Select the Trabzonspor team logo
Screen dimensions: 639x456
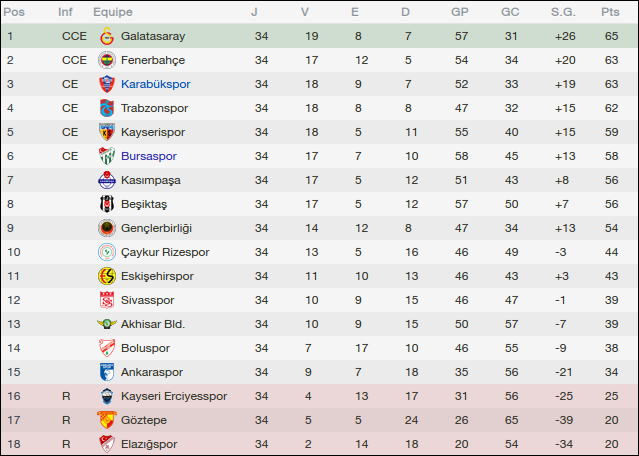coord(106,108)
